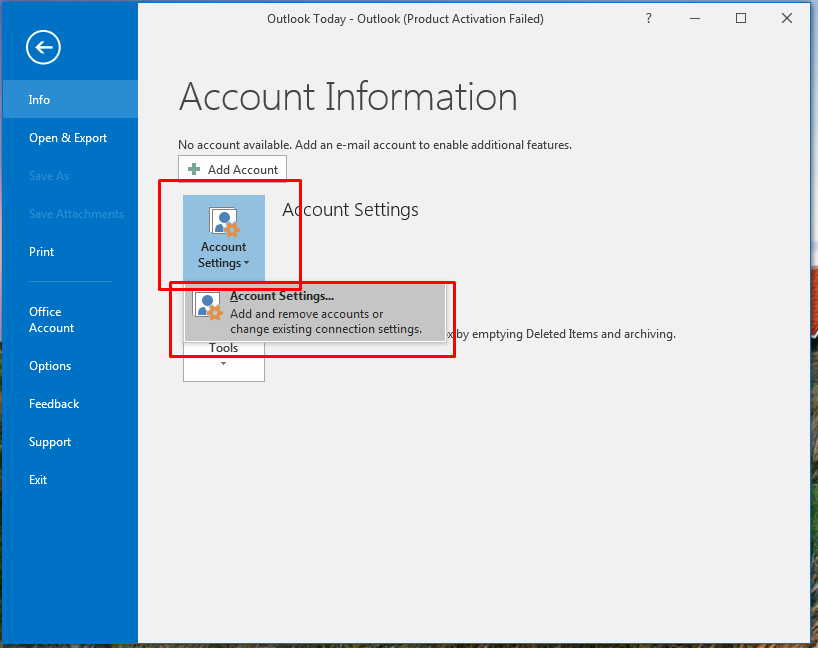Viewport: 818px width, 648px height.
Task: Minimize the Outlook window
Action: point(695,19)
